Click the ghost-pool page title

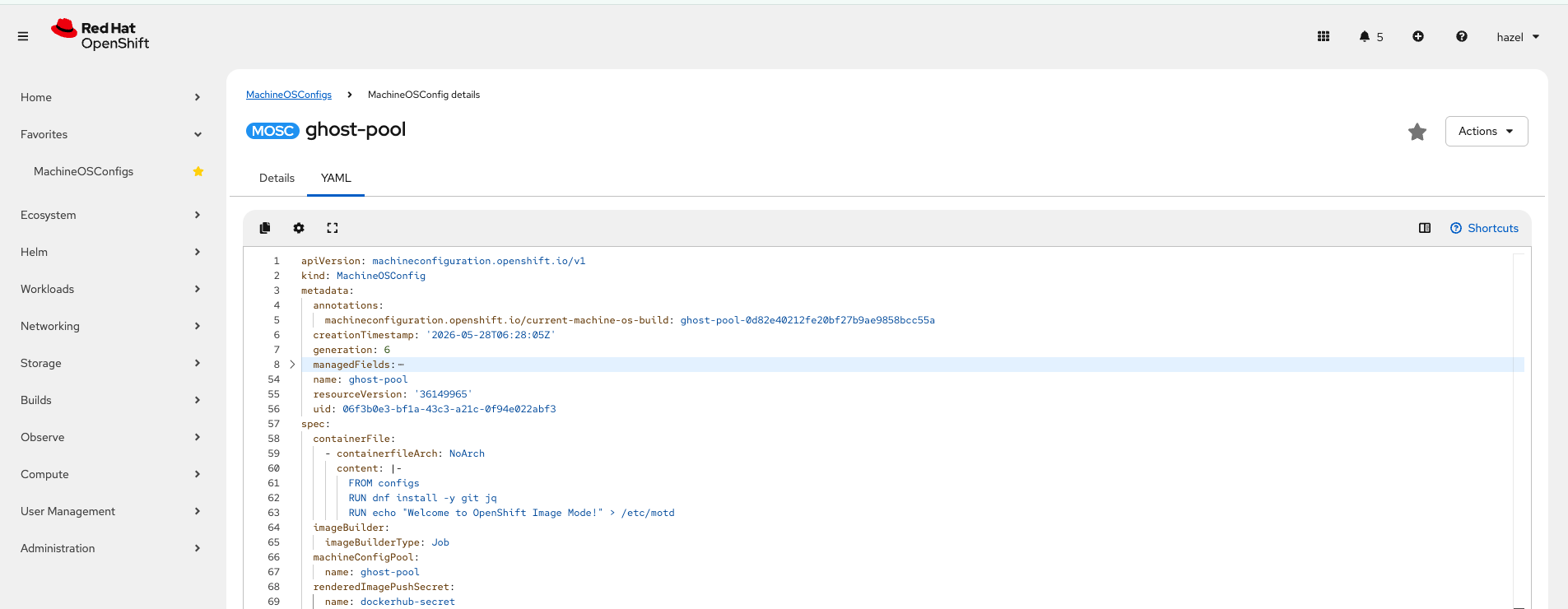[x=356, y=130]
